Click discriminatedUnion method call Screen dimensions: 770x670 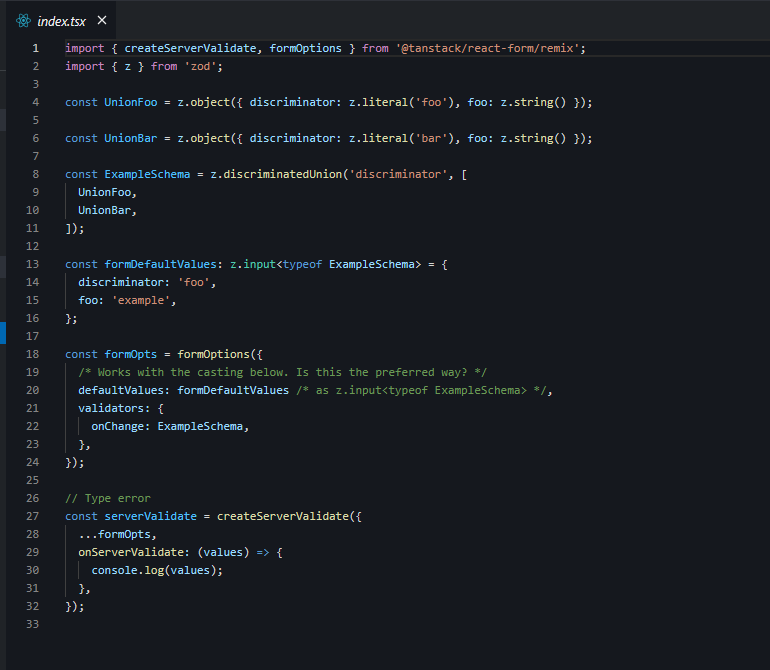[x=283, y=174]
